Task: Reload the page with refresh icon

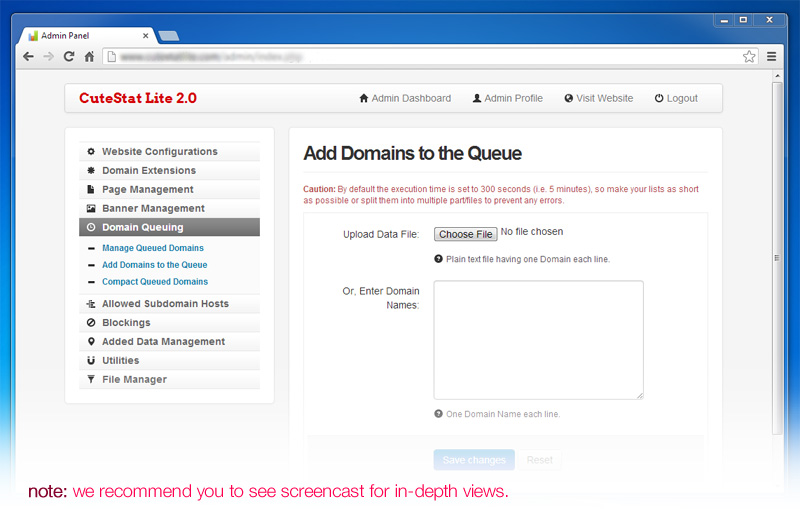Action: (x=69, y=57)
